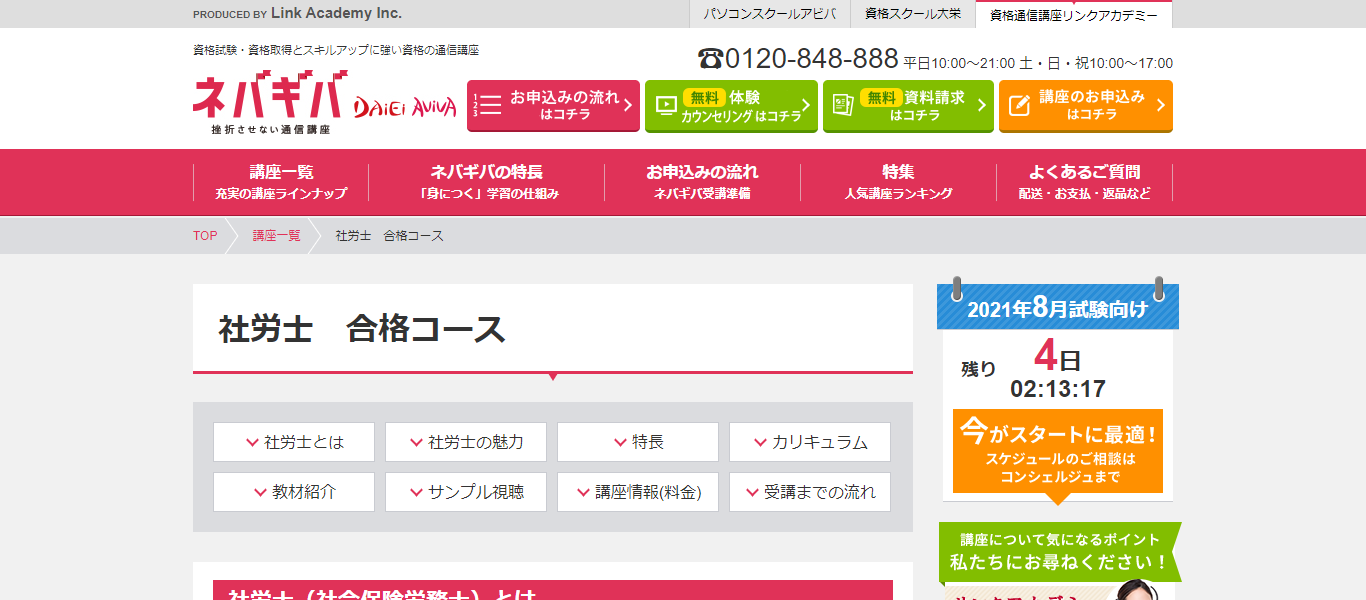Image resolution: width=1366 pixels, height=600 pixels.
Task: Jump to the 教材紹介 section
Action: point(294,492)
